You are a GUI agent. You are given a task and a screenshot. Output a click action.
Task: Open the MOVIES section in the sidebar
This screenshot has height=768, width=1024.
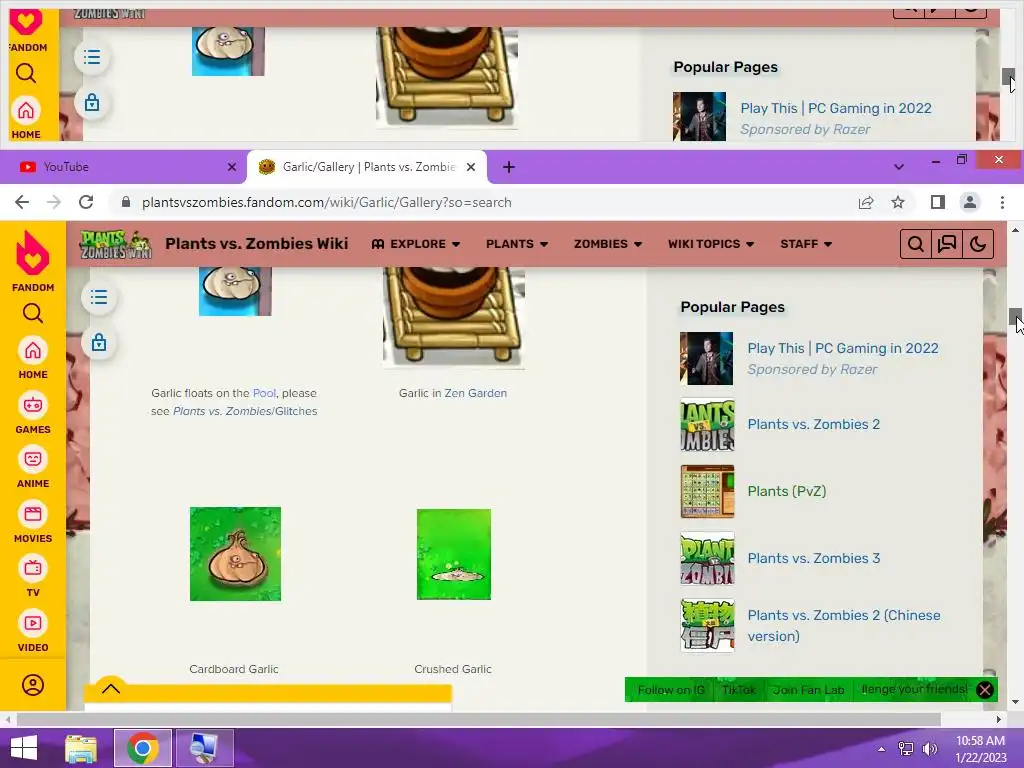pos(33,522)
